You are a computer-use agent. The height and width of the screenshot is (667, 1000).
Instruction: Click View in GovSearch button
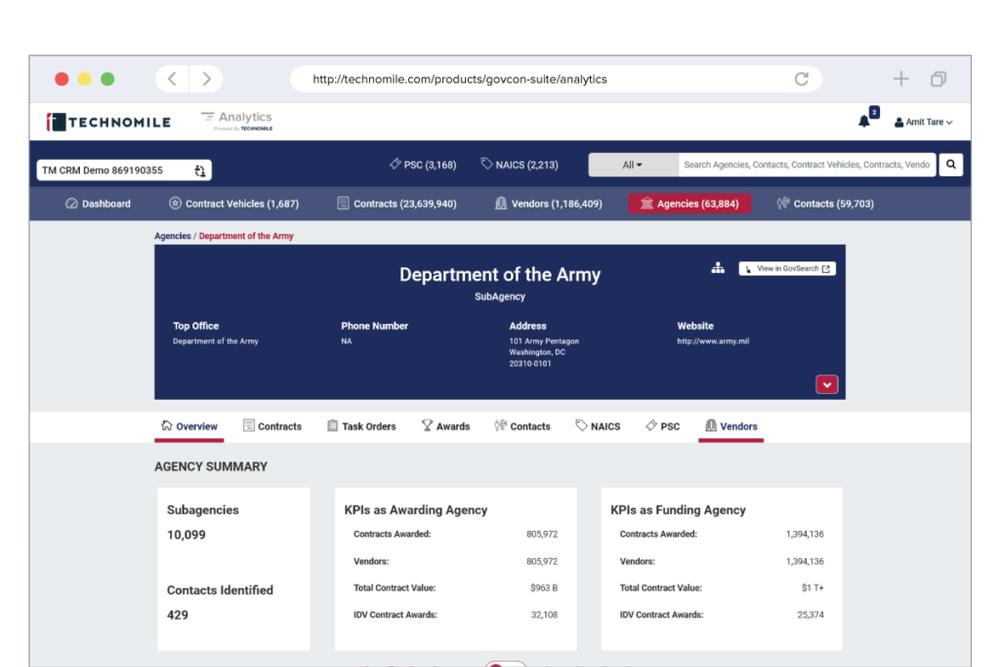pos(787,268)
